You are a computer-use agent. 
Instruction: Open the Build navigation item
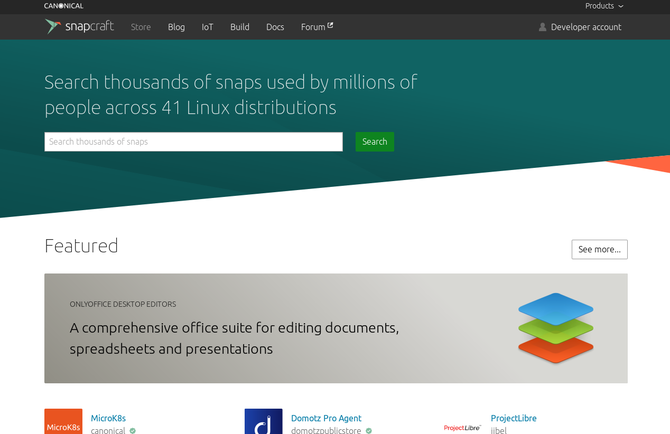point(240,27)
